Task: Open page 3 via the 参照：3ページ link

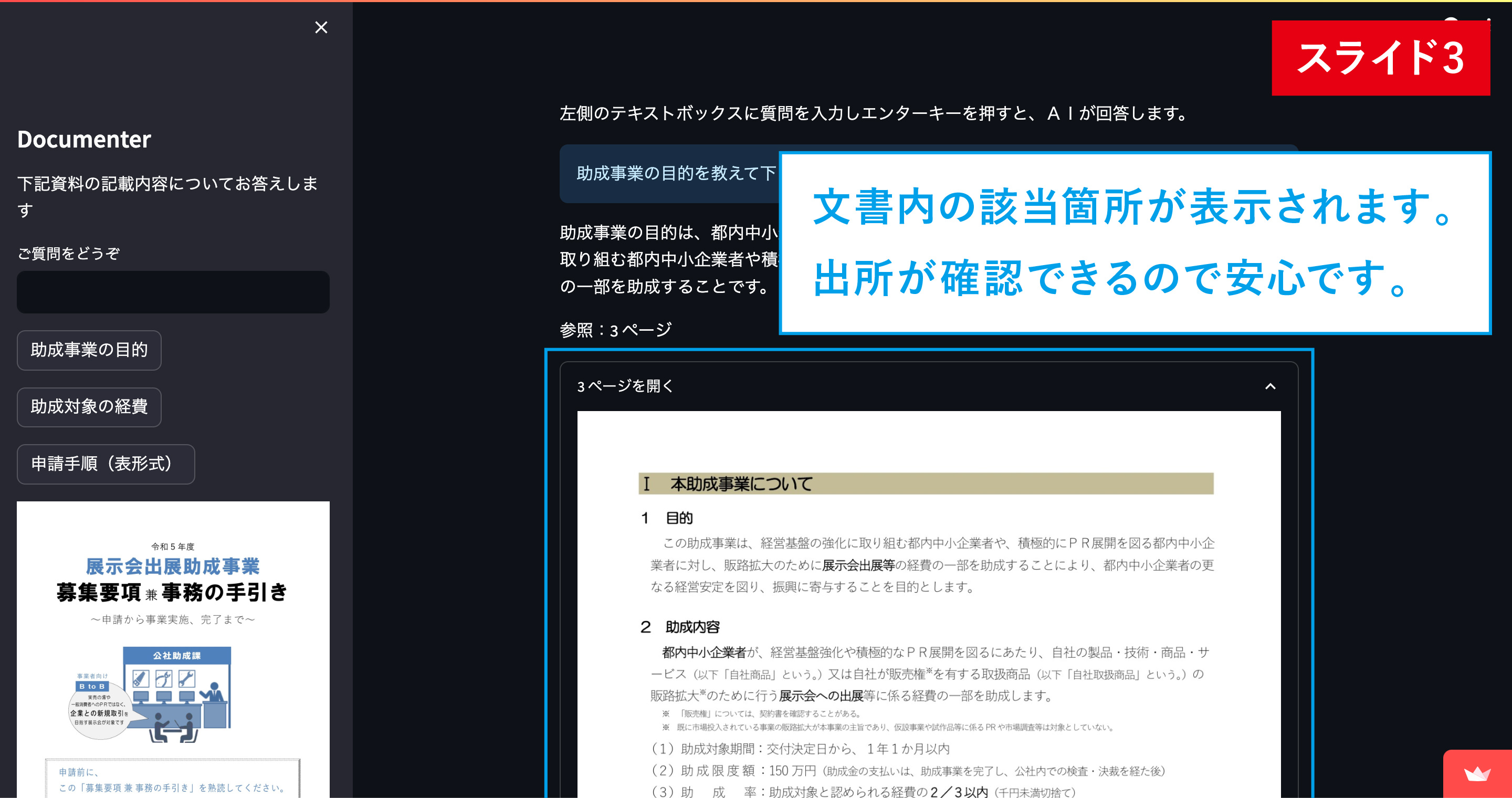Action: [x=615, y=329]
